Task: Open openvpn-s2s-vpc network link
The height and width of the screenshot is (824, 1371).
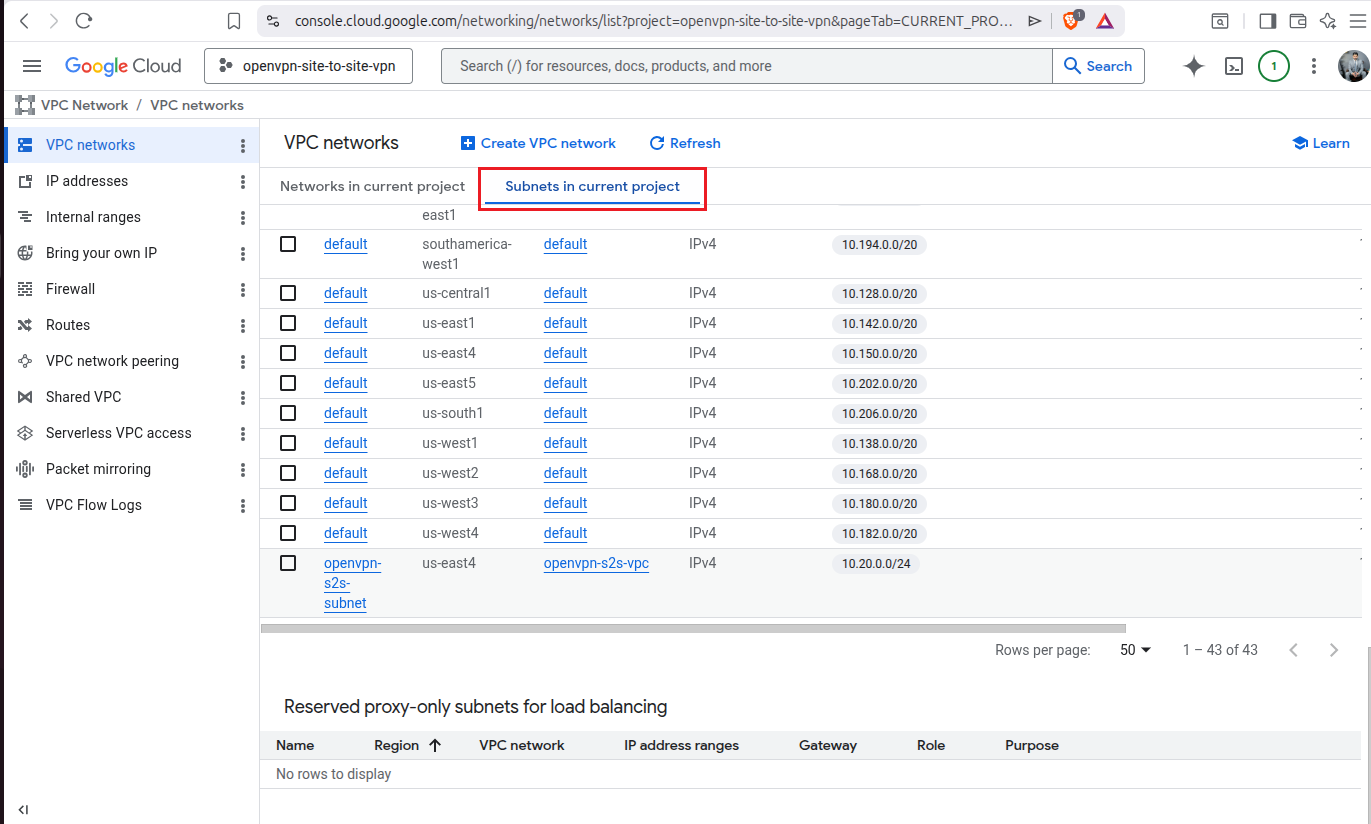Action: click(x=596, y=563)
